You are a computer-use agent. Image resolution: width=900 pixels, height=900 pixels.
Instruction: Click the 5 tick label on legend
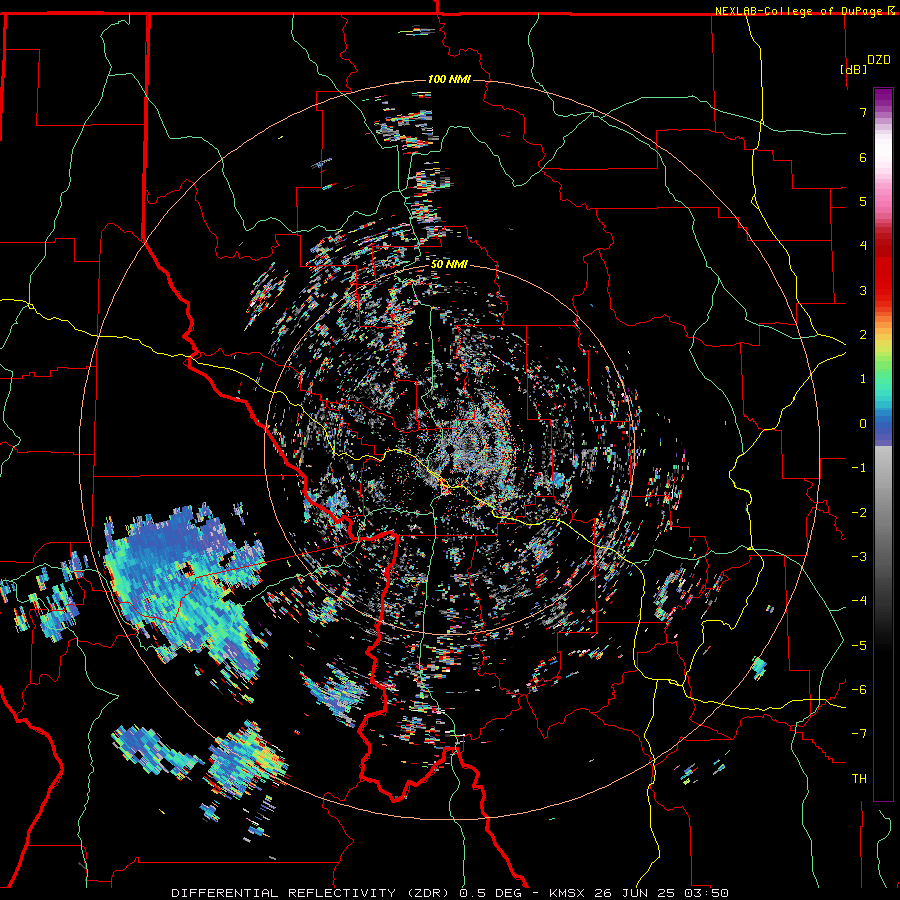click(863, 201)
